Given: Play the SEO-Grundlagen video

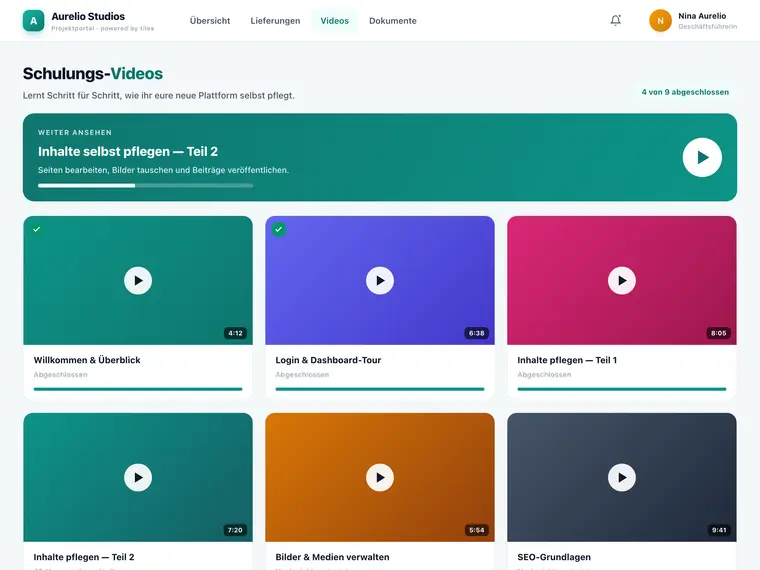Looking at the screenshot, I should [622, 477].
